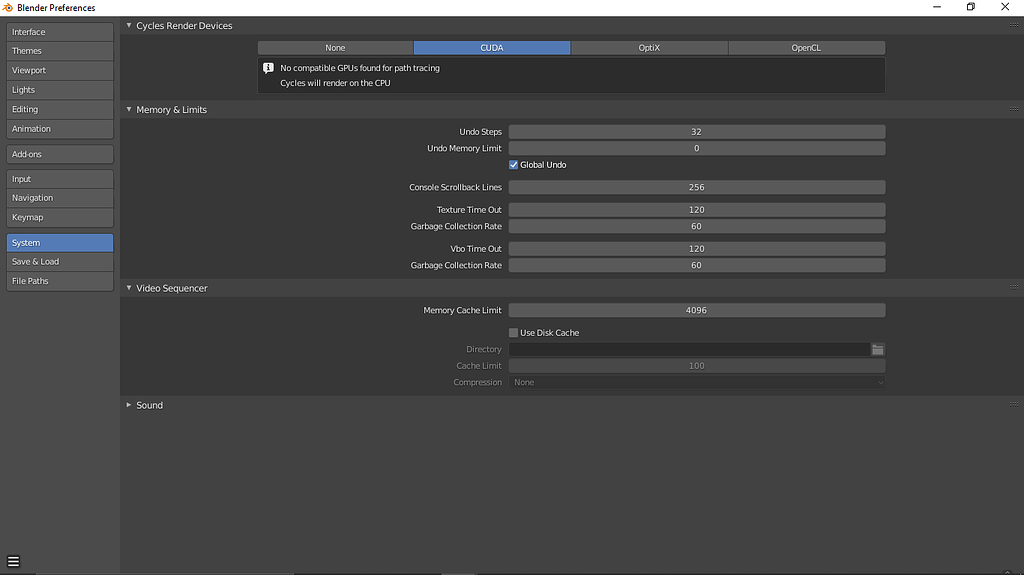Grab the Sound panel drag handle
The image size is (1024, 575).
1014,404
